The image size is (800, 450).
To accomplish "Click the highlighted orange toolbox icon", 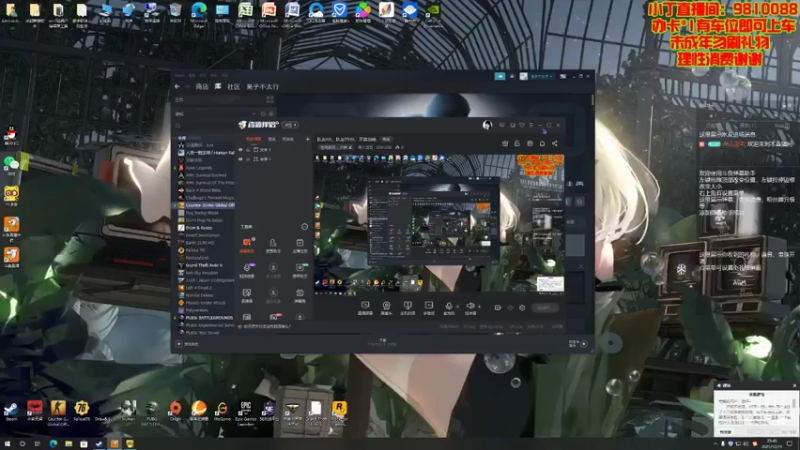I will click(x=247, y=244).
